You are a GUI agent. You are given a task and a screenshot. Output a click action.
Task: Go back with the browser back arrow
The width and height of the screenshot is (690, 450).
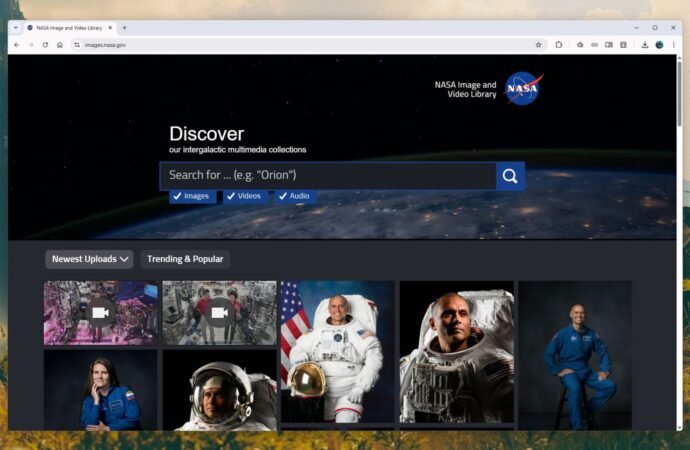(x=17, y=45)
